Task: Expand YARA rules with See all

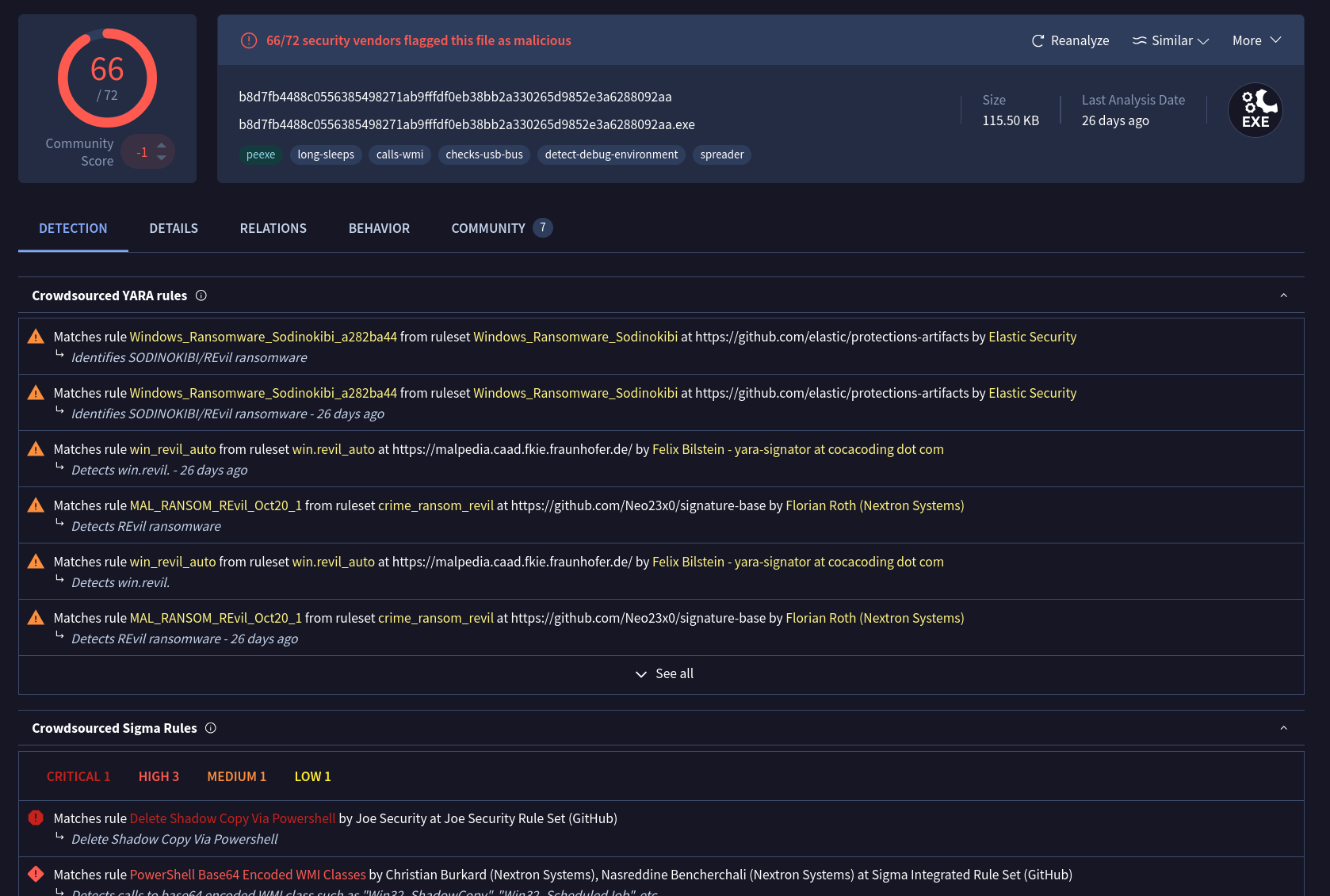Action: point(664,673)
